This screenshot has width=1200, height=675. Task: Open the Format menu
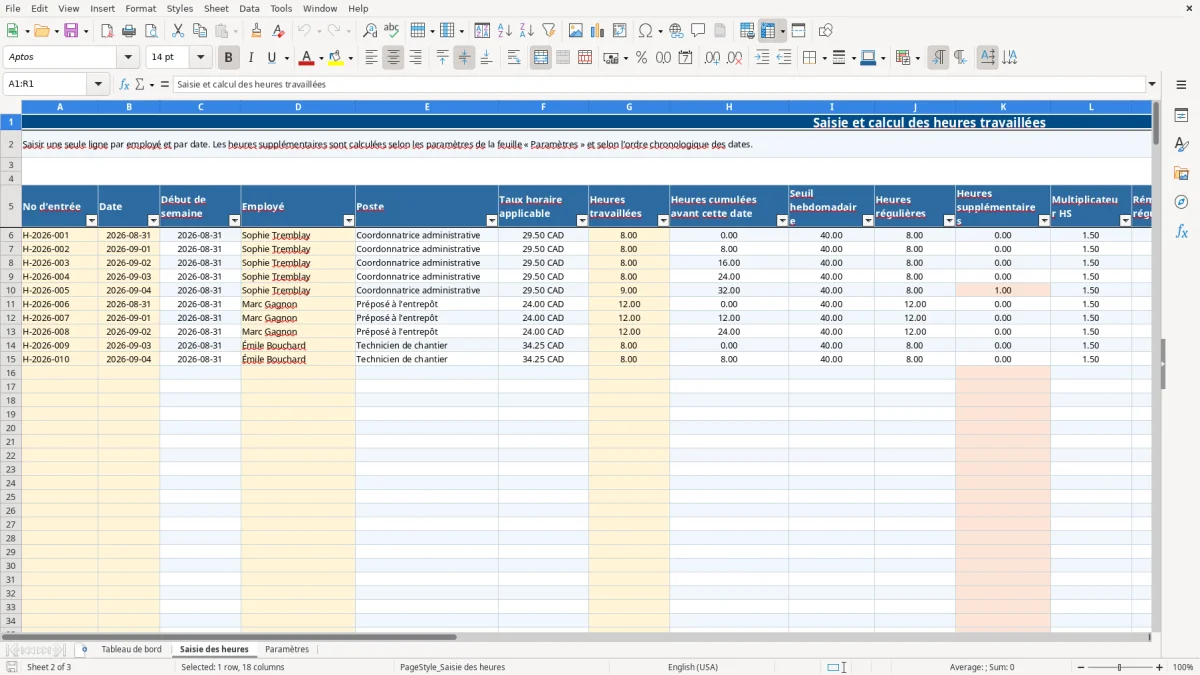point(141,8)
